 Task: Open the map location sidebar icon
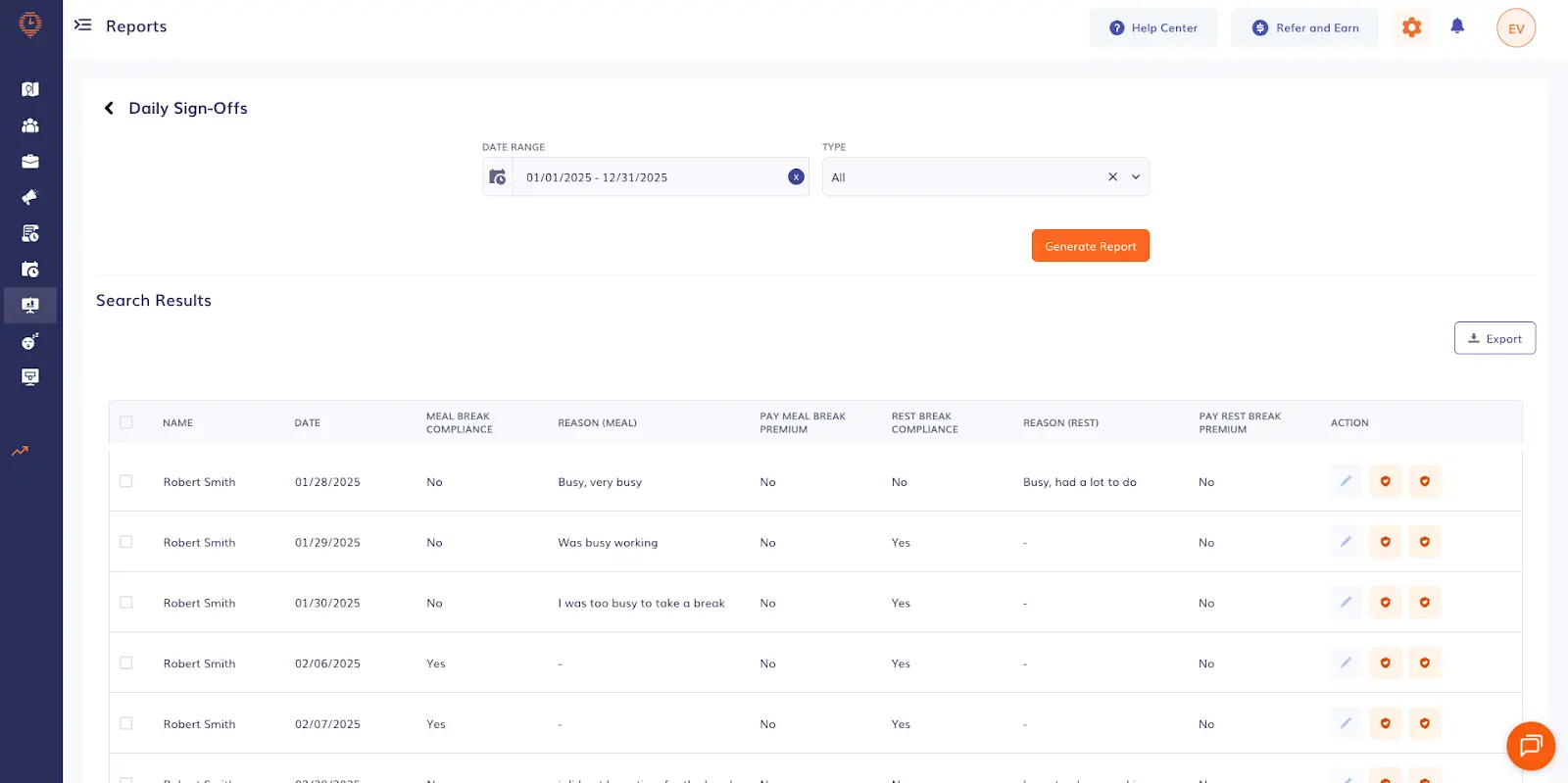(x=30, y=89)
